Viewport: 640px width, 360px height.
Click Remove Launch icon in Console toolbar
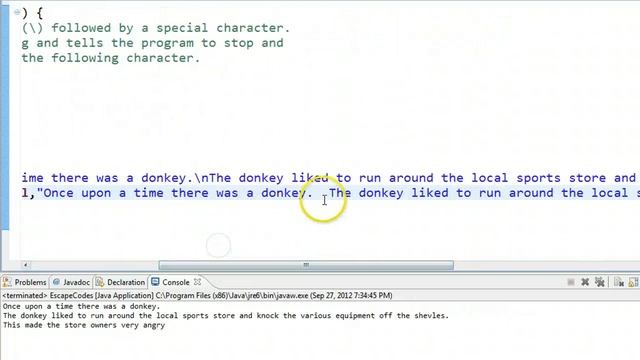(585, 282)
